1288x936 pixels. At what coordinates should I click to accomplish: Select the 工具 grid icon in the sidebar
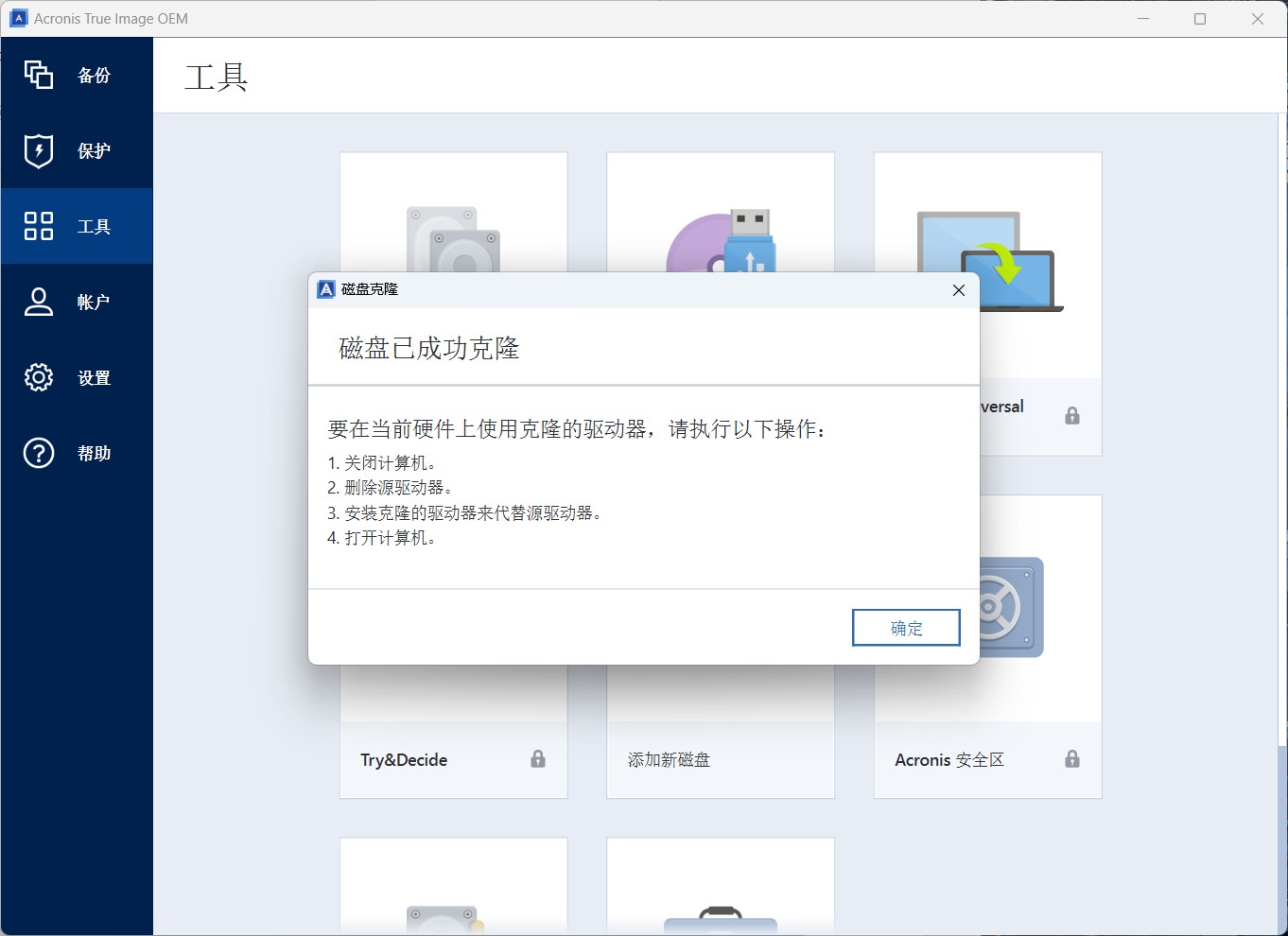point(39,226)
